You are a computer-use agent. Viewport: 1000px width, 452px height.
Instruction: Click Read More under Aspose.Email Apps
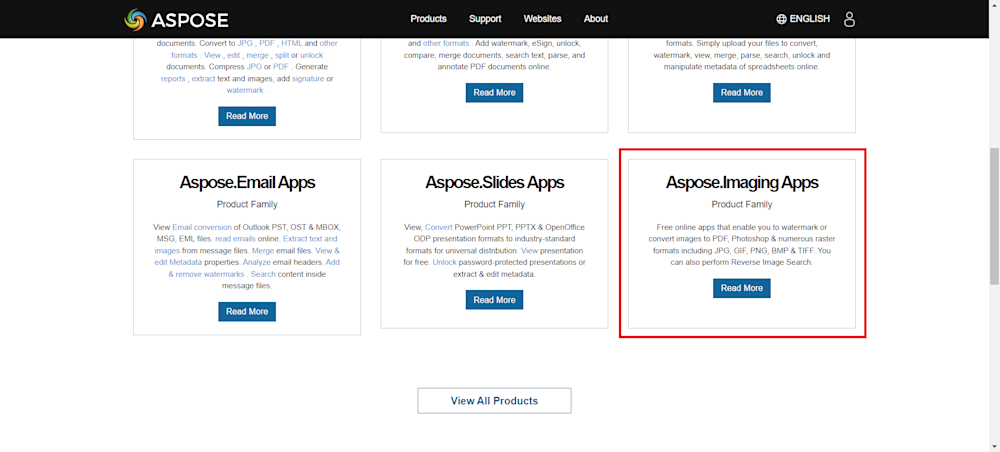point(247,312)
